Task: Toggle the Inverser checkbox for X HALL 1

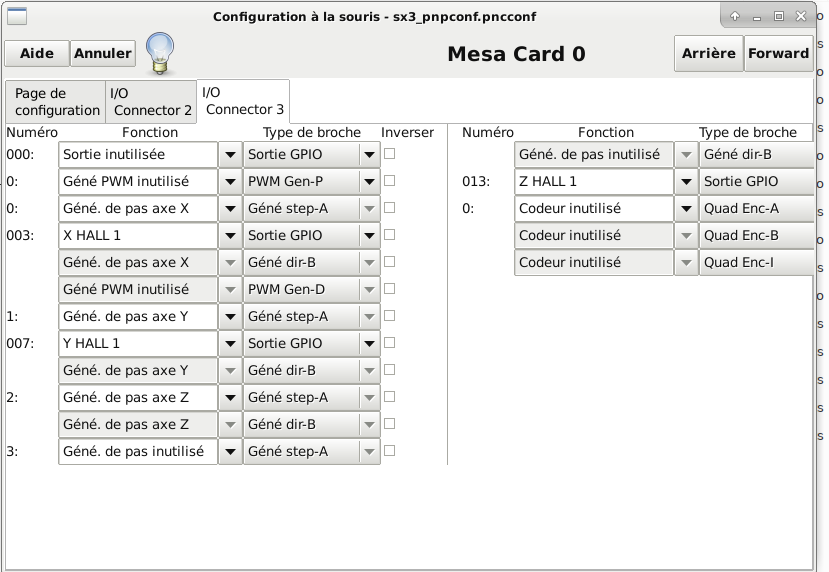Action: click(x=390, y=235)
